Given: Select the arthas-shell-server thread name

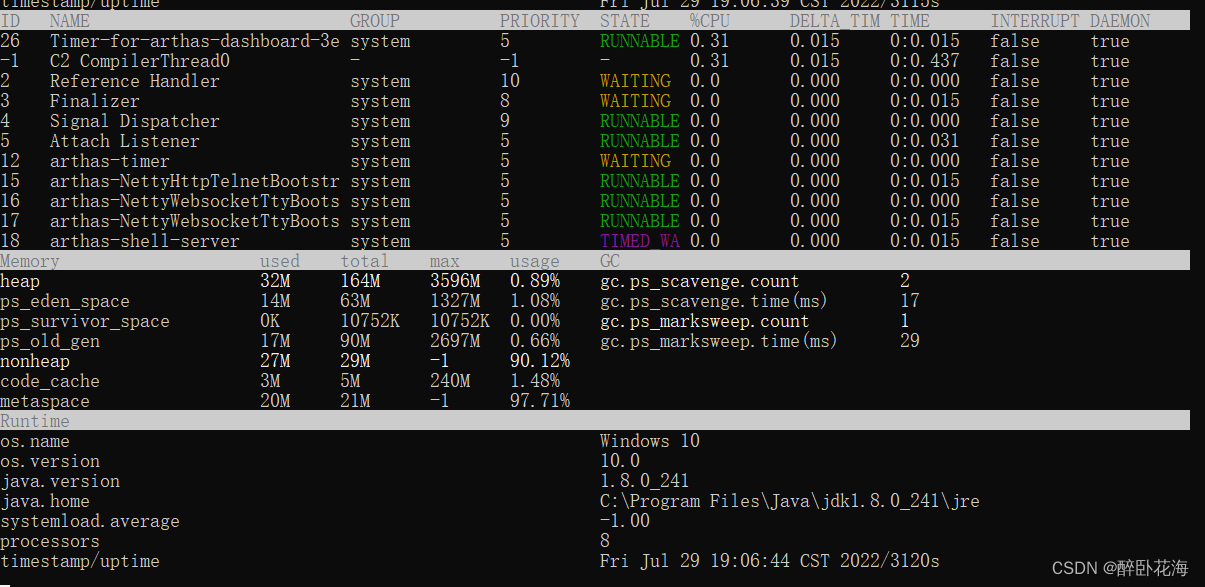Looking at the screenshot, I should 145,241.
